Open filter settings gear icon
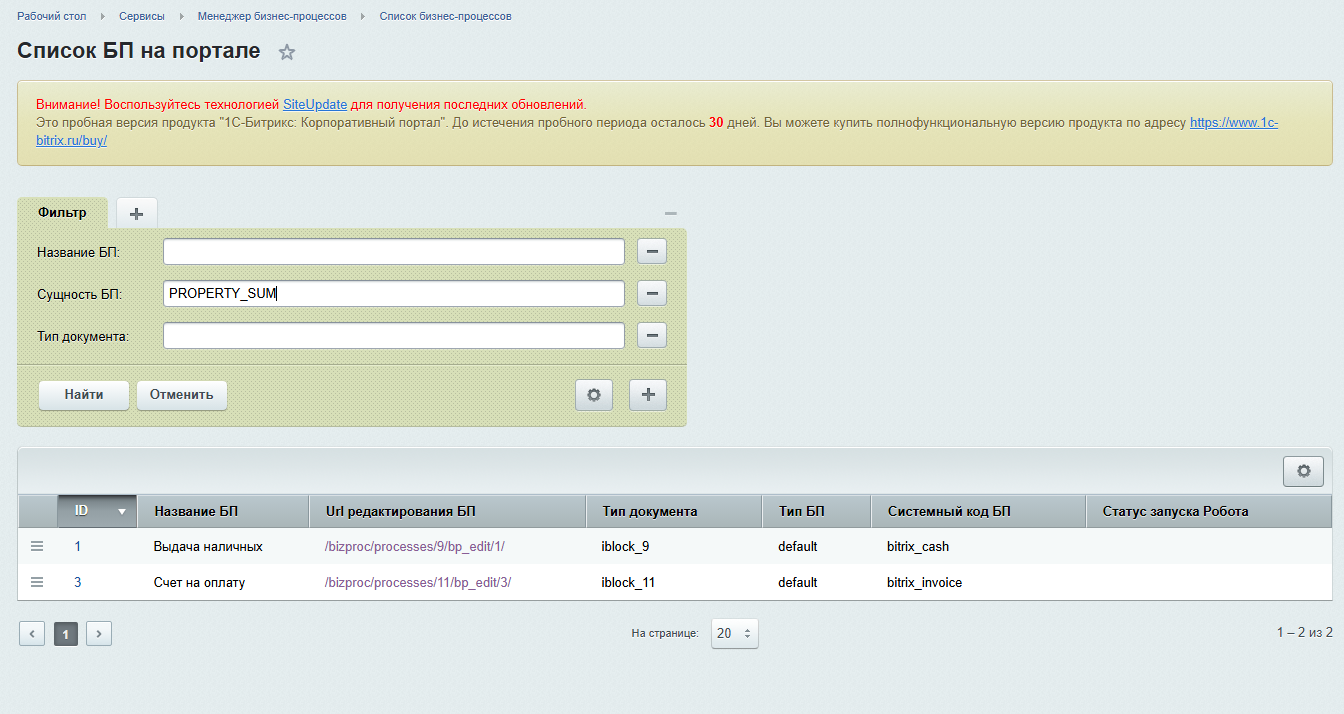Image resolution: width=1344 pixels, height=714 pixels. tap(594, 395)
